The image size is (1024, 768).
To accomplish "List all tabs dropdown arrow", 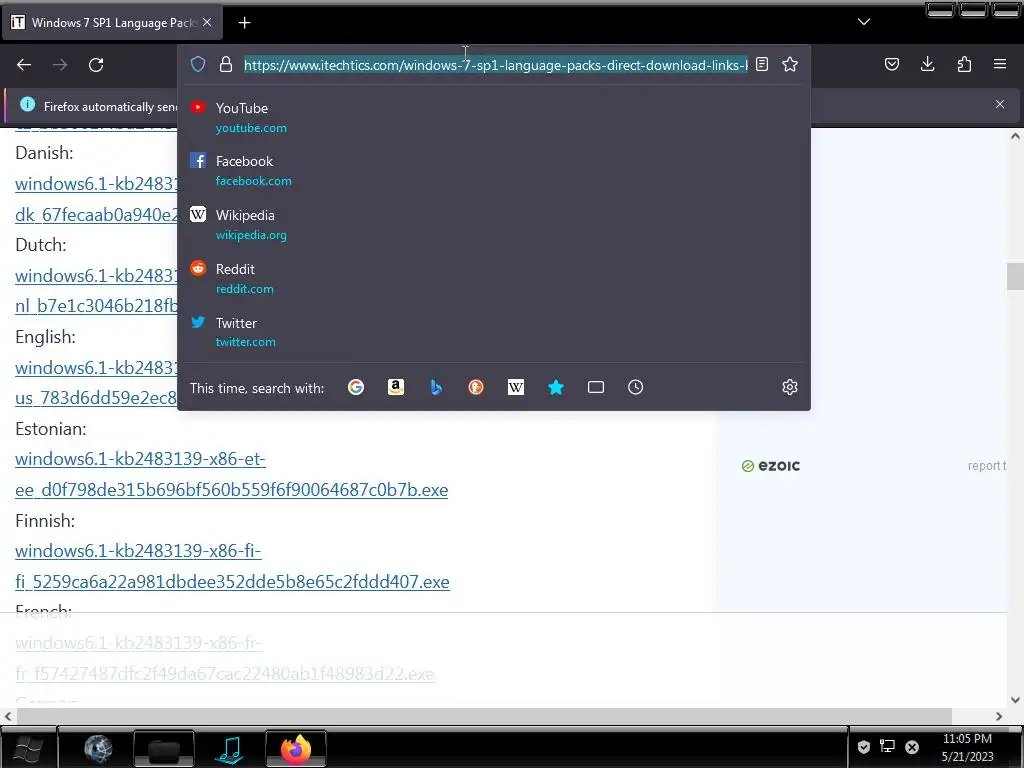I will coord(863,22).
